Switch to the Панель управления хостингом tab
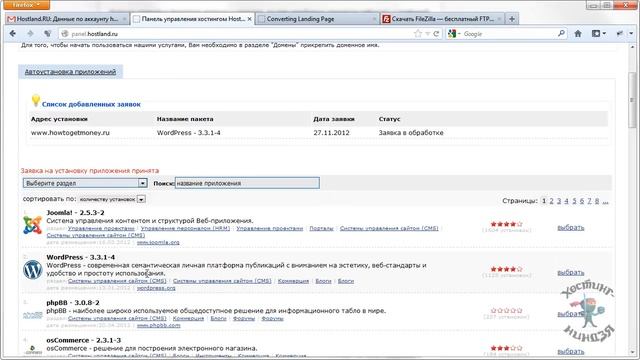 point(193,19)
